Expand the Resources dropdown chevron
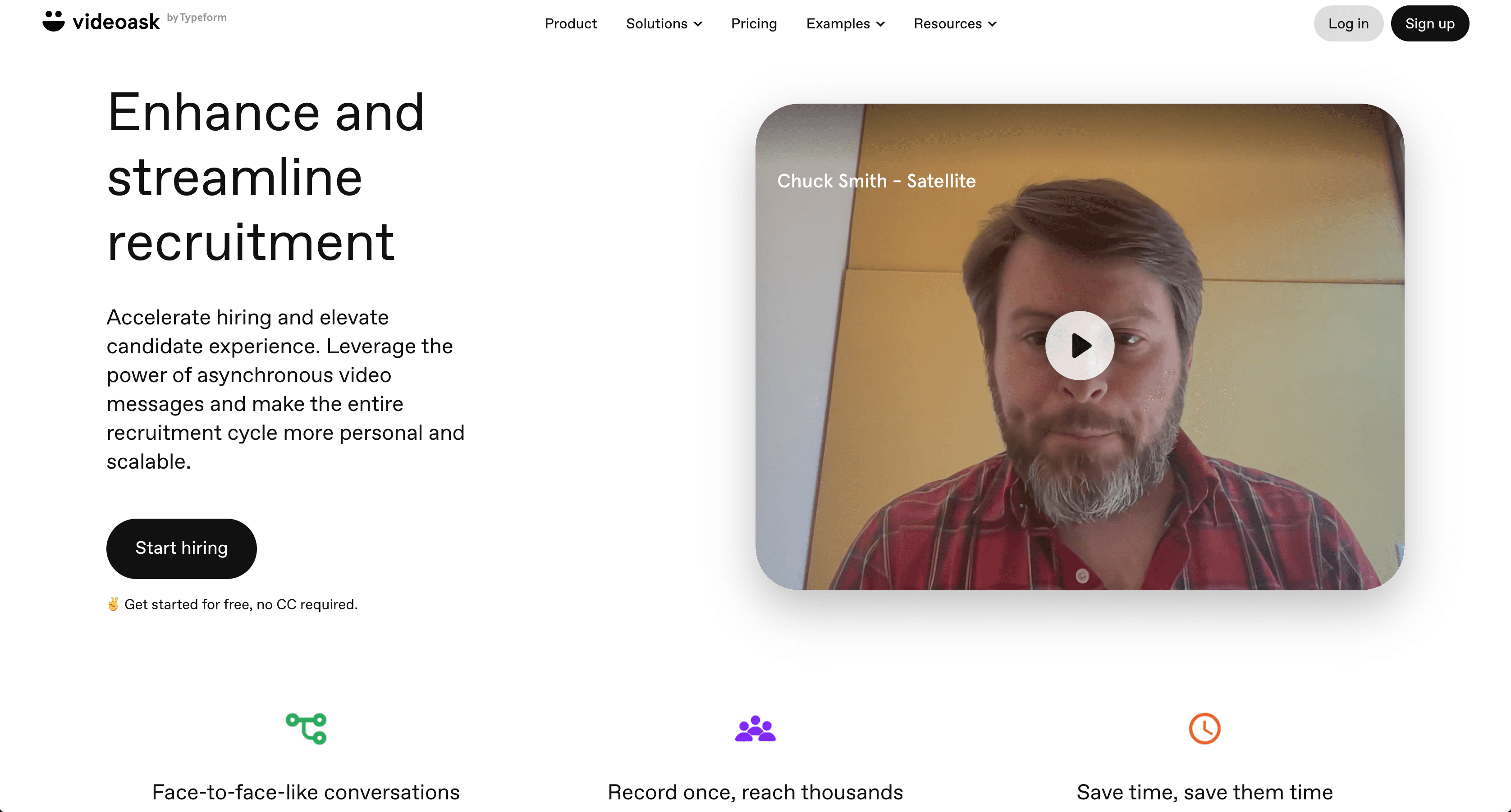Image resolution: width=1511 pixels, height=812 pixels. click(993, 24)
